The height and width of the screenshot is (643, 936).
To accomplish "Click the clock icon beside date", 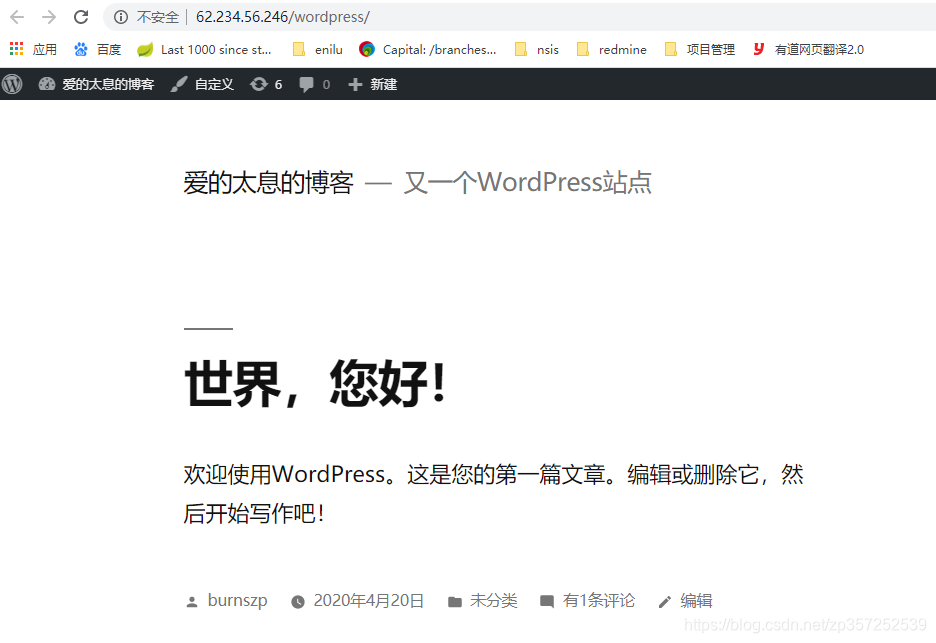I will tap(298, 602).
